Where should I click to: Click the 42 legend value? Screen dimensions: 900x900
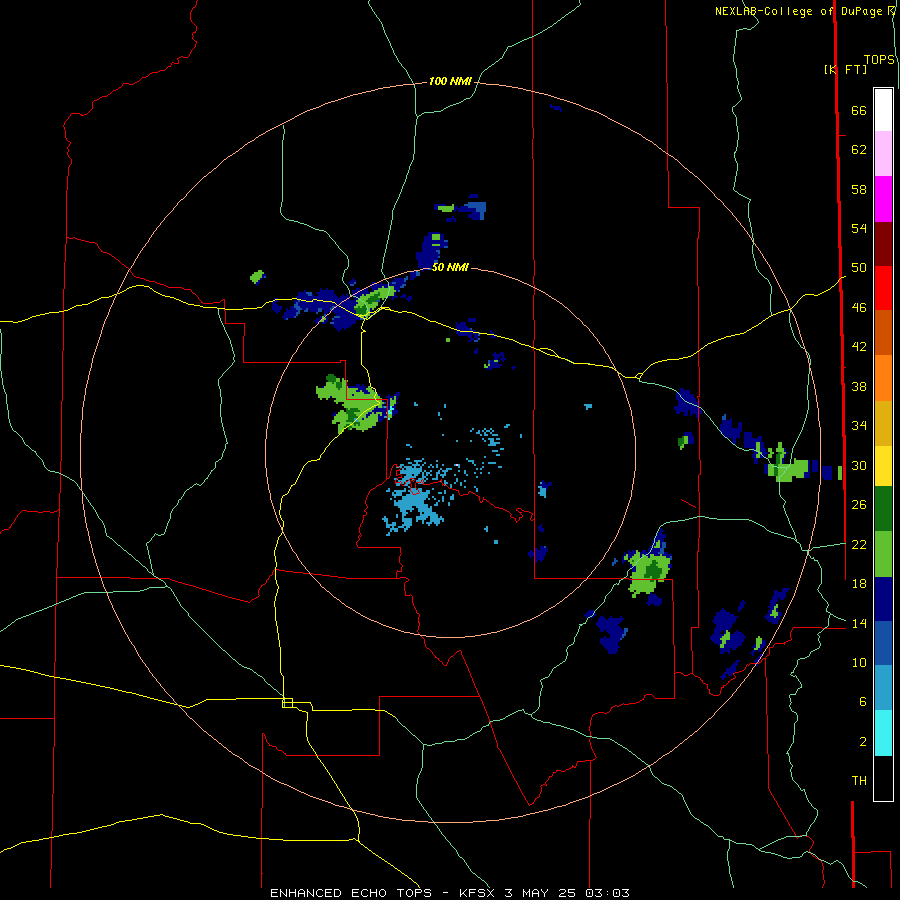click(x=859, y=347)
